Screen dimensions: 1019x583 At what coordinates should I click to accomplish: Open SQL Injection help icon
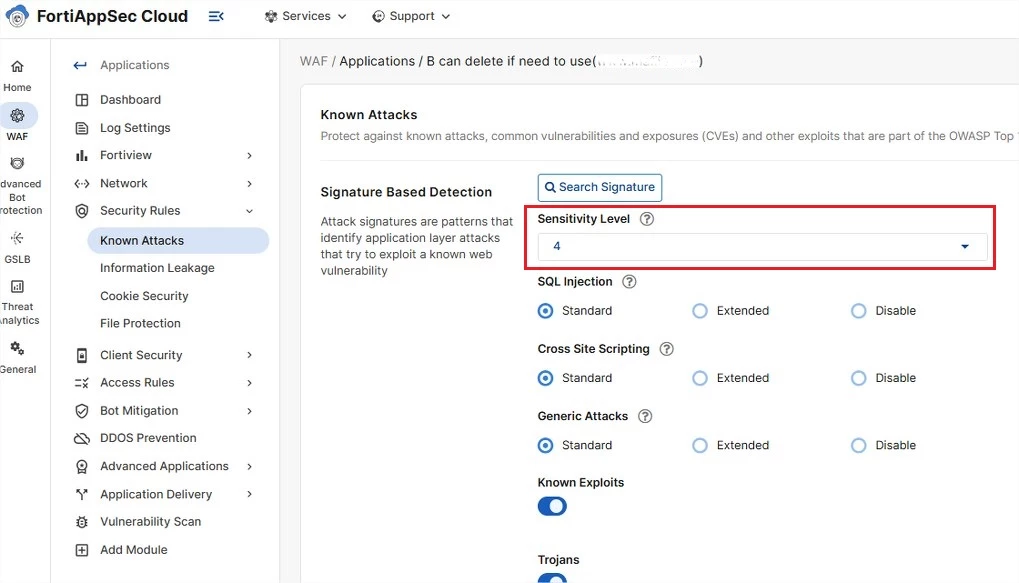pos(629,282)
